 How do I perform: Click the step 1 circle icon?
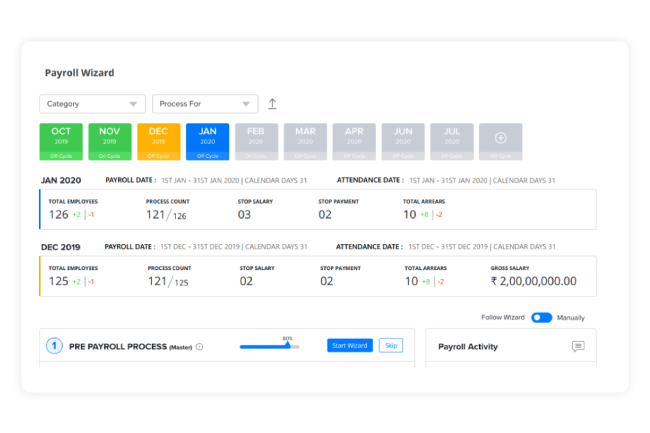click(x=54, y=346)
